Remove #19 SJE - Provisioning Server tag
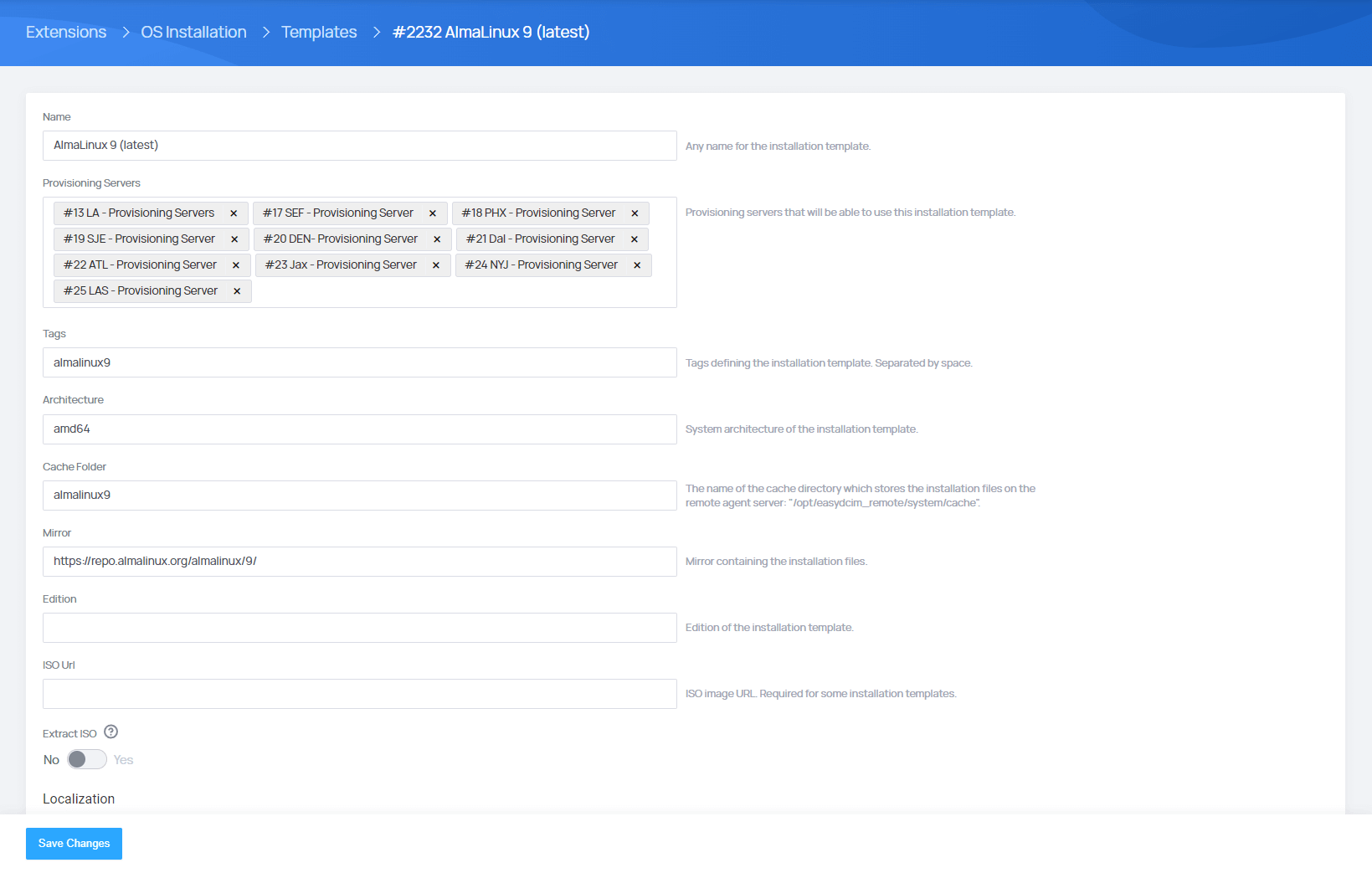The image size is (1372, 873). [234, 239]
